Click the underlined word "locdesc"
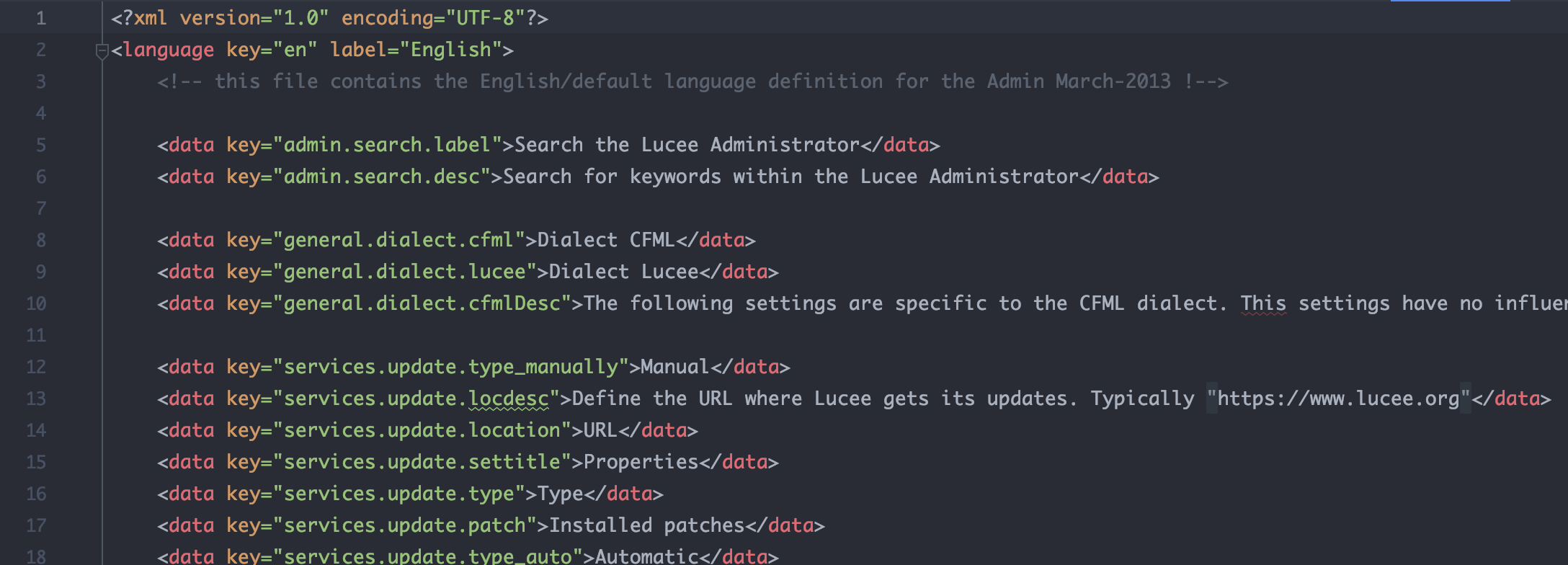The width and height of the screenshot is (1568, 565). (508, 399)
